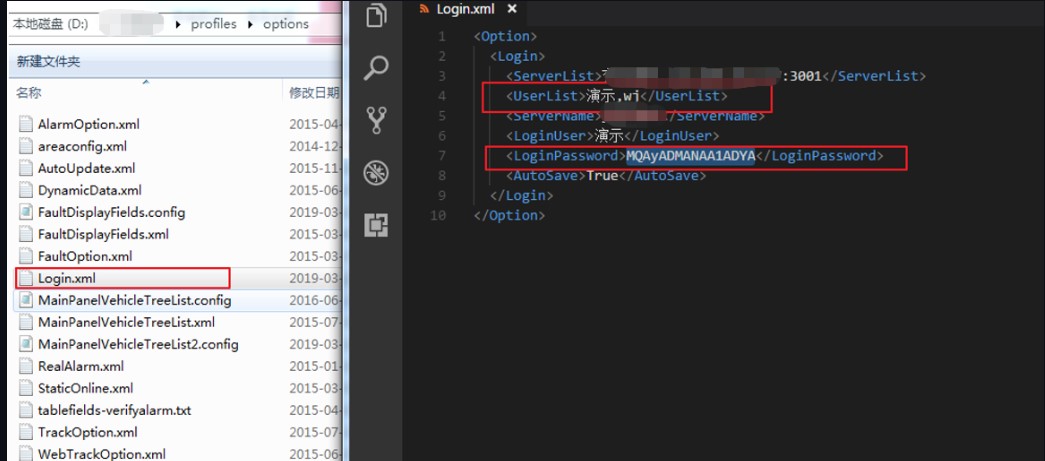The height and width of the screenshot is (461, 1045).
Task: Click the FaultDisplayFields.config file icon
Action: pos(26,213)
